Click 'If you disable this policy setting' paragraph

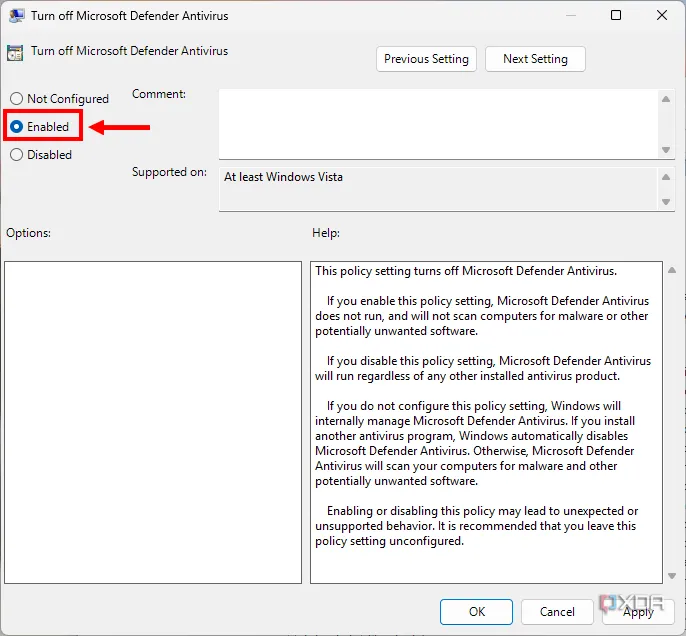pyautogui.click(x=483, y=368)
